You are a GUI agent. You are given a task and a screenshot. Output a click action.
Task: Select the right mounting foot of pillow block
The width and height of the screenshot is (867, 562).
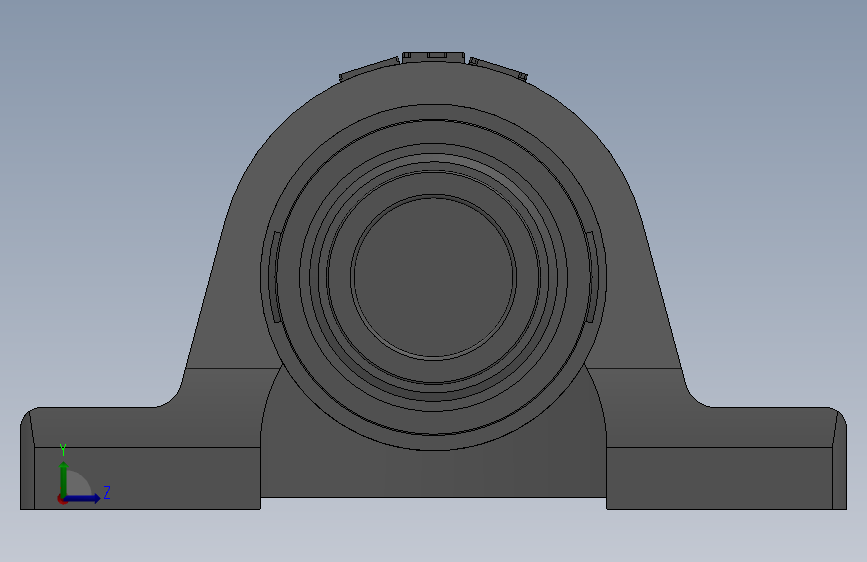click(x=727, y=459)
